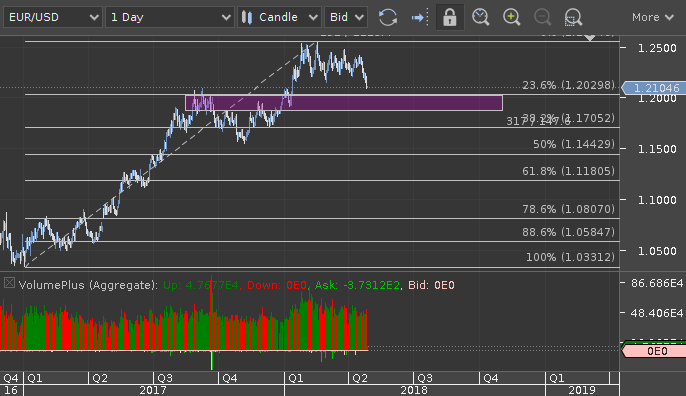The image size is (686, 396).
Task: Click the zoom in magnifier icon
Action: (x=511, y=18)
